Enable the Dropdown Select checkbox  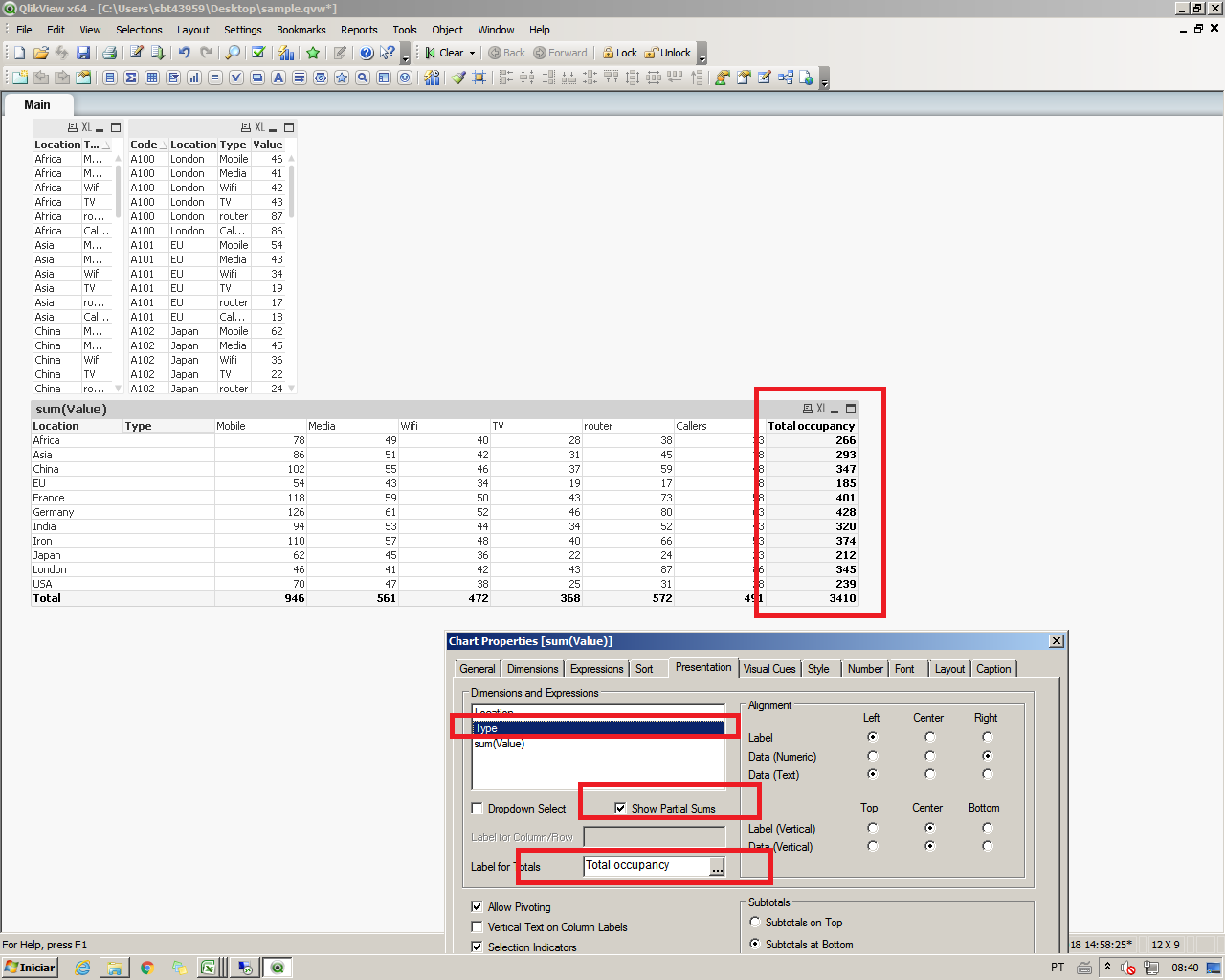point(477,809)
